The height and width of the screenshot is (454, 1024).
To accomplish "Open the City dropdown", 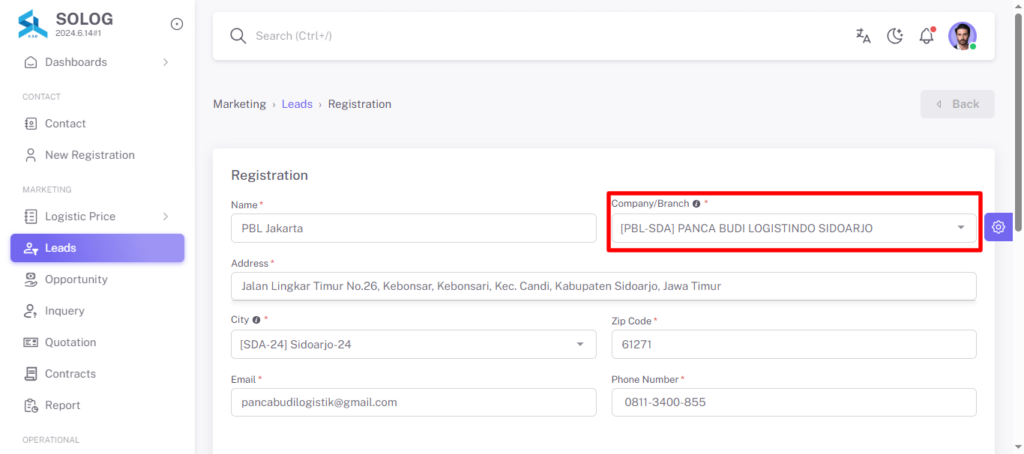I will tap(413, 344).
